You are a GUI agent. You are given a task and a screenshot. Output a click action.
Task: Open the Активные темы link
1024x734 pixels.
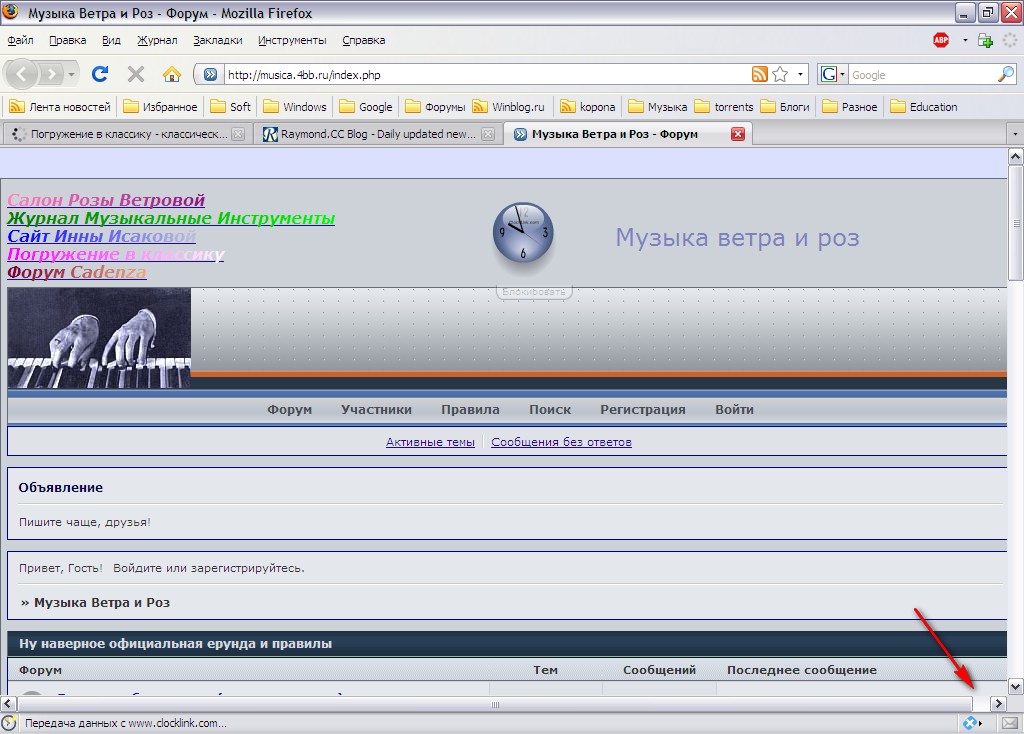pos(430,442)
